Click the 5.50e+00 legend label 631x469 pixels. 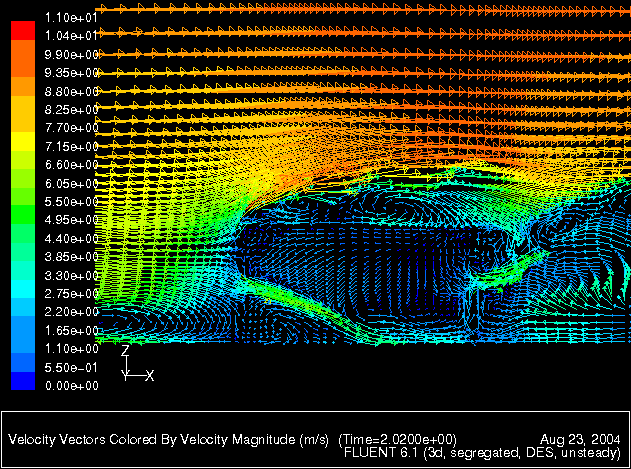(72, 202)
